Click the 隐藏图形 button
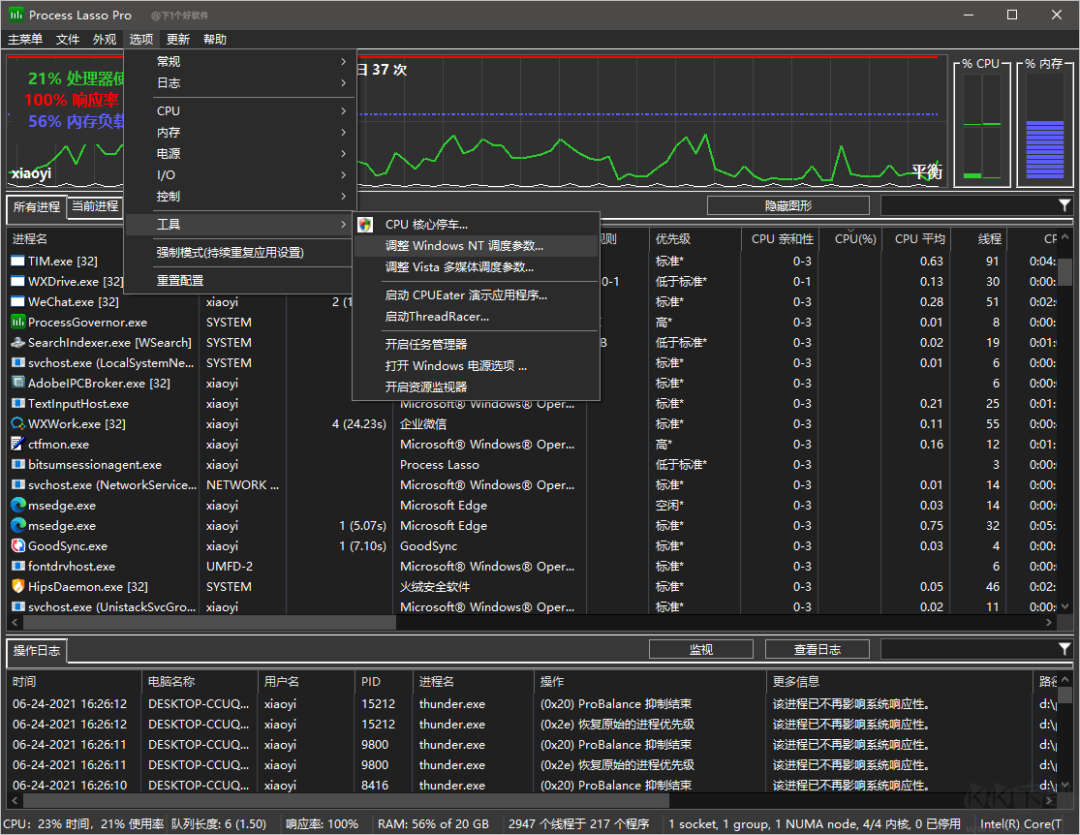 click(x=788, y=206)
